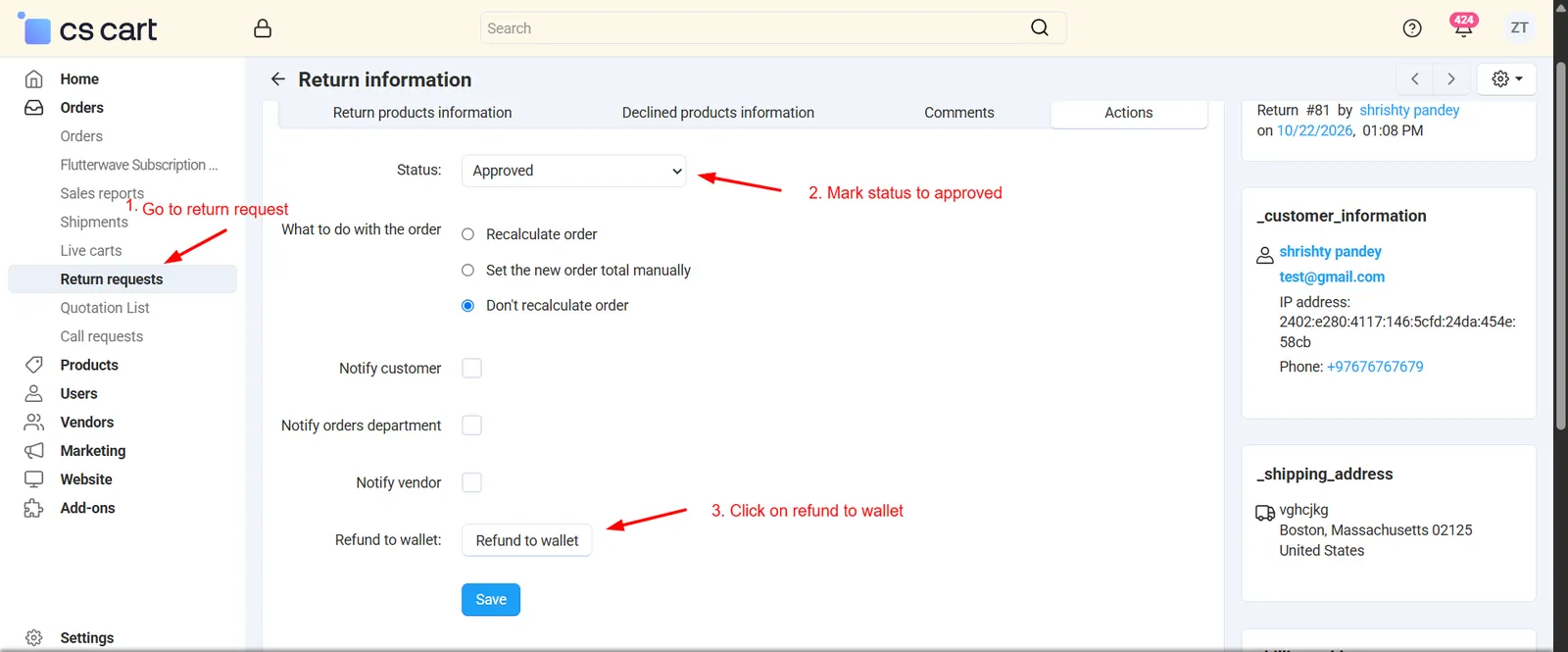Open Orders submenu item
This screenshot has height=652, width=1568.
(x=81, y=136)
